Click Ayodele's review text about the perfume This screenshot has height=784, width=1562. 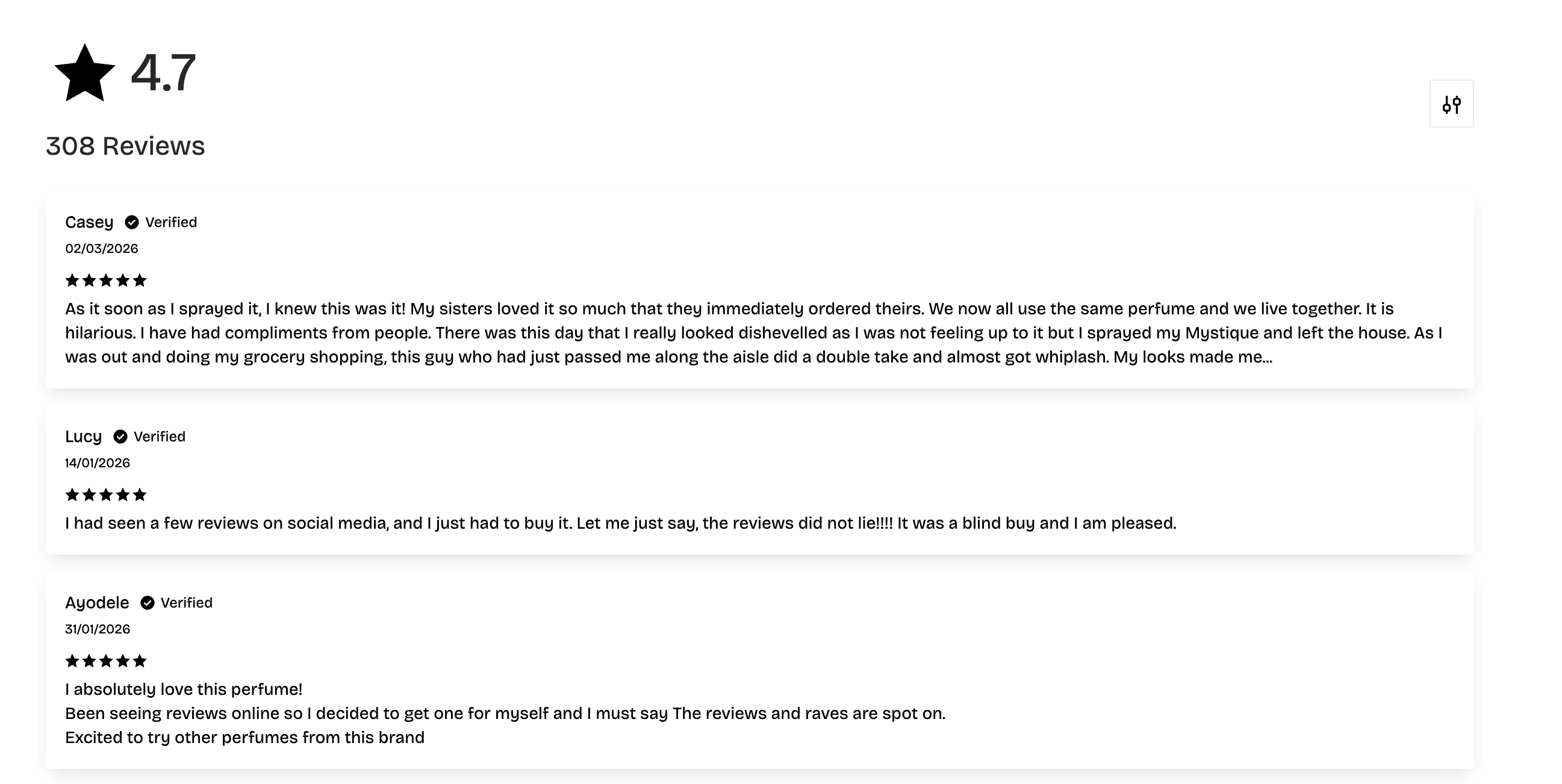505,714
